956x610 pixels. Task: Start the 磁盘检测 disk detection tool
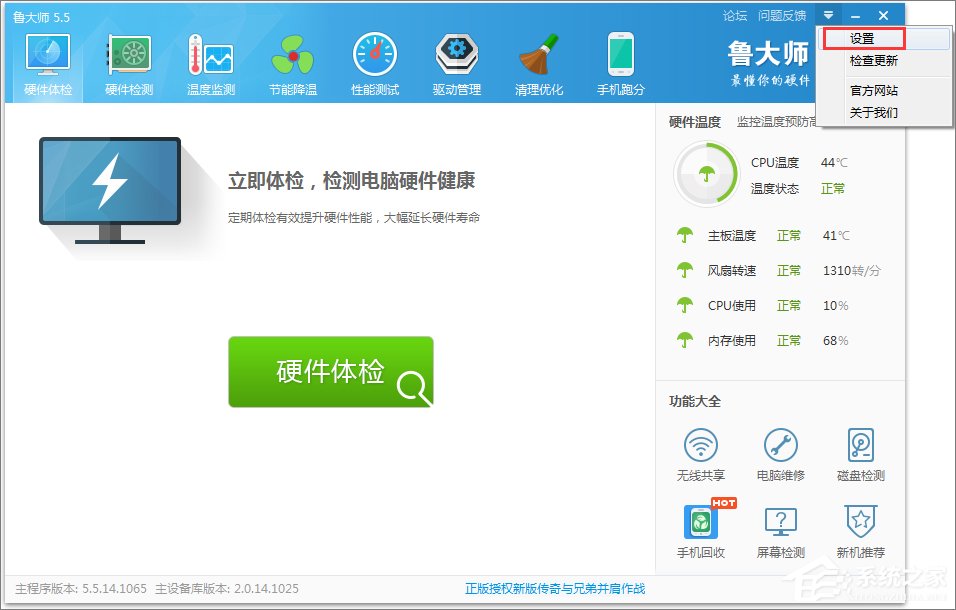(860, 452)
